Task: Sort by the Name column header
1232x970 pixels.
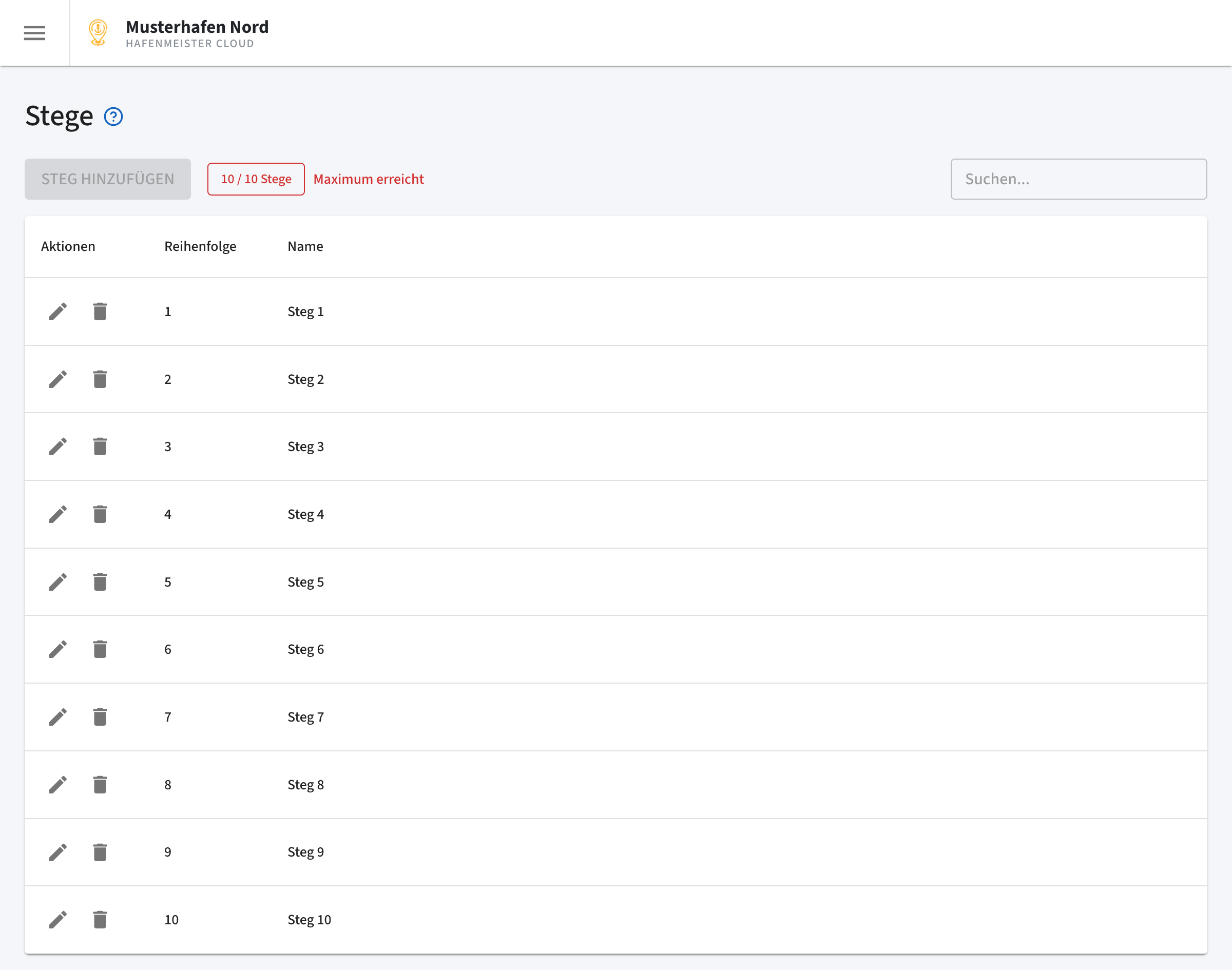Action: point(305,246)
